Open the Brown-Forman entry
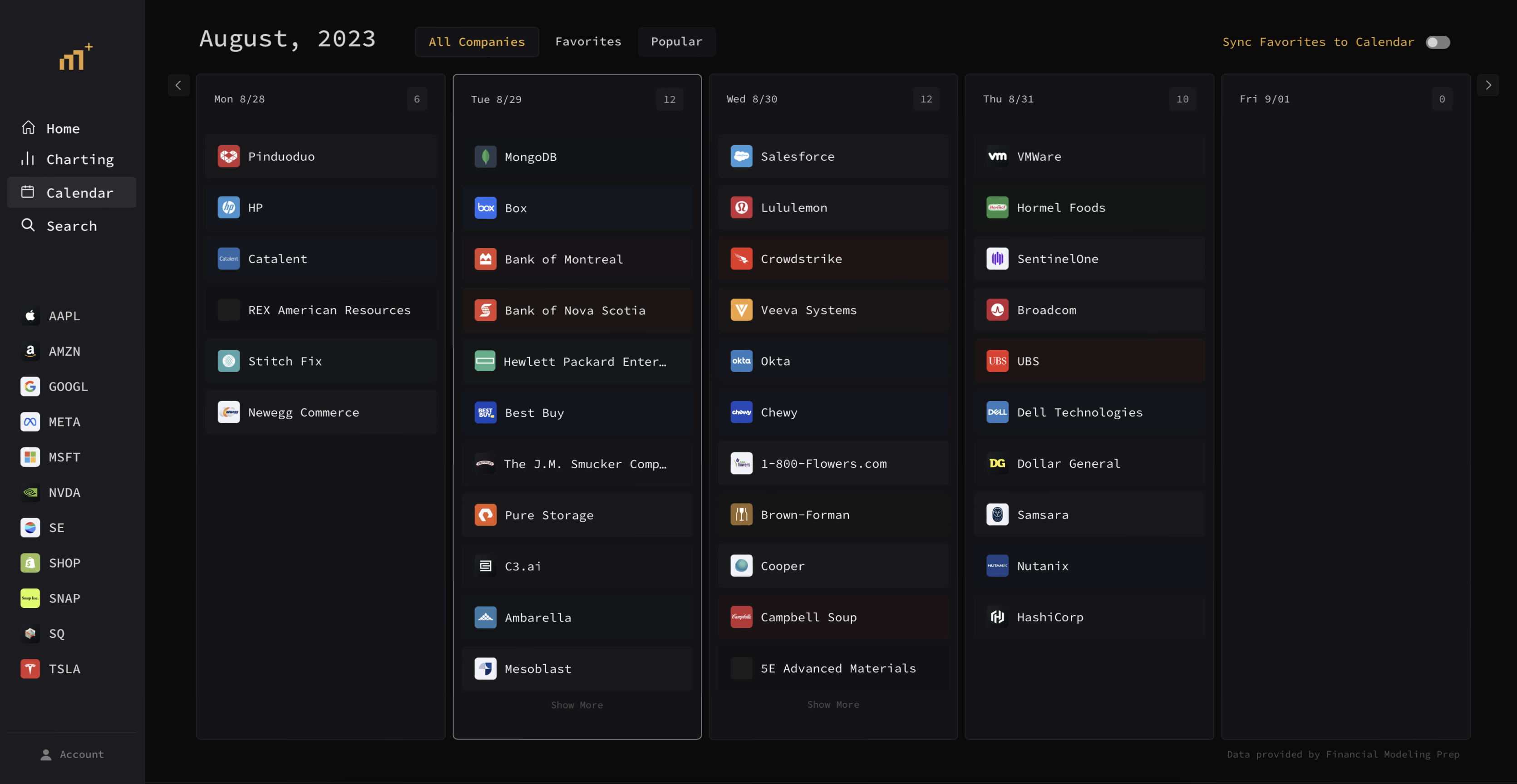 point(832,515)
